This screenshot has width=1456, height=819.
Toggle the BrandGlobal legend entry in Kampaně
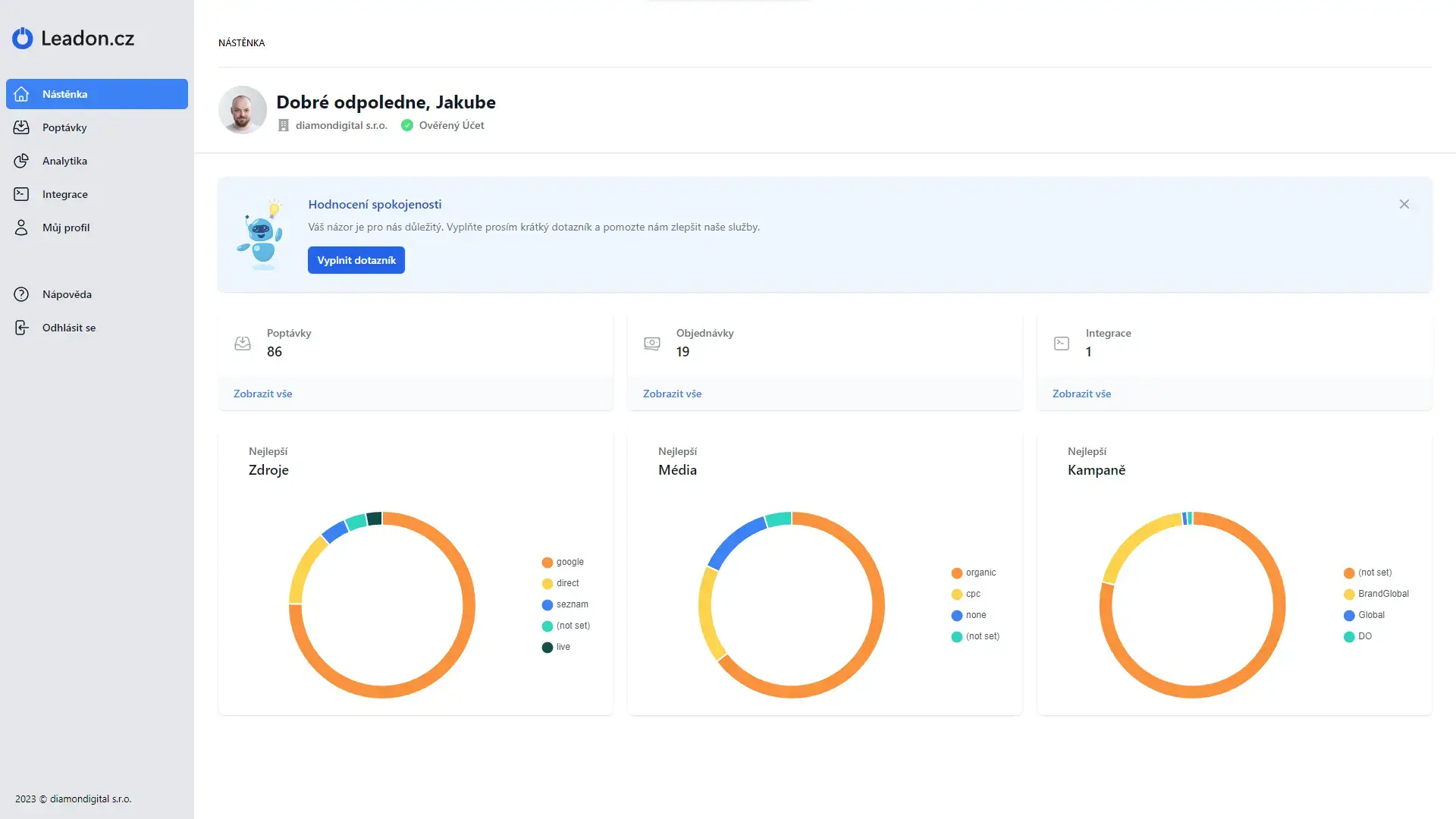(x=1376, y=594)
